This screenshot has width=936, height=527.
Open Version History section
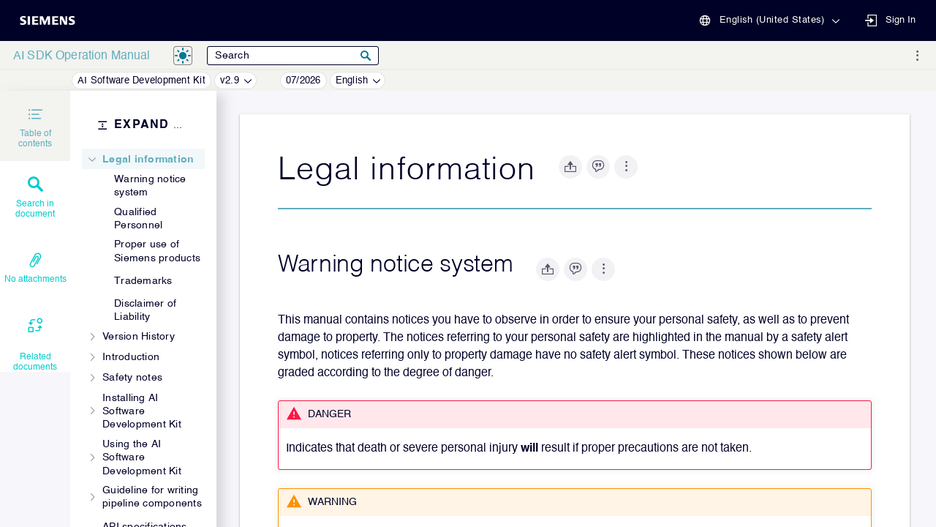tap(138, 336)
